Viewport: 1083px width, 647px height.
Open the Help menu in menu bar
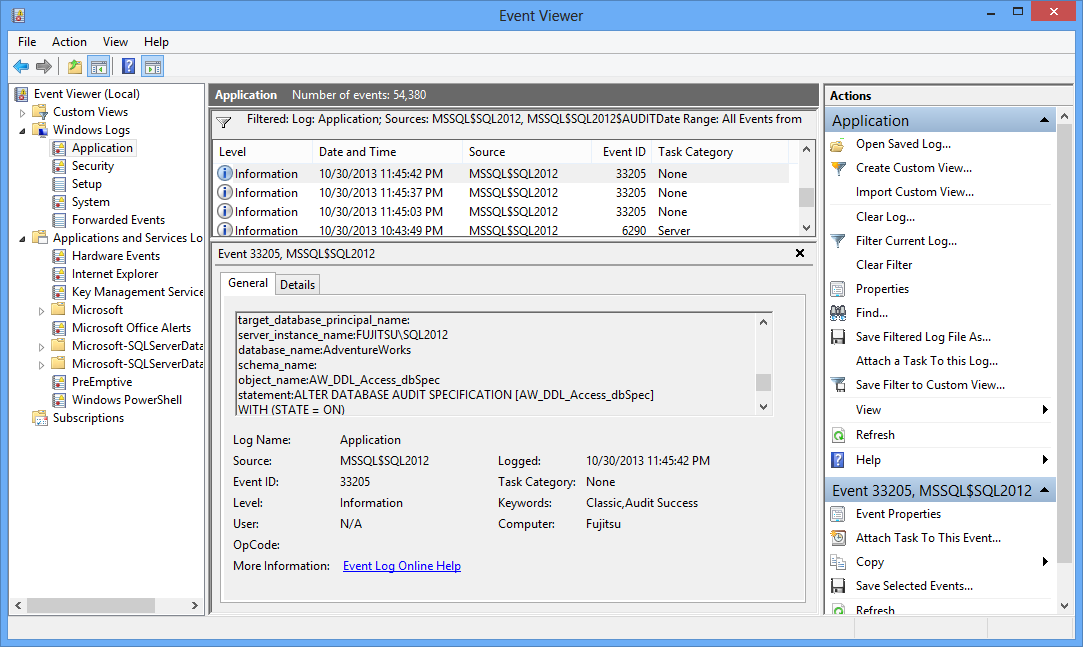(156, 42)
